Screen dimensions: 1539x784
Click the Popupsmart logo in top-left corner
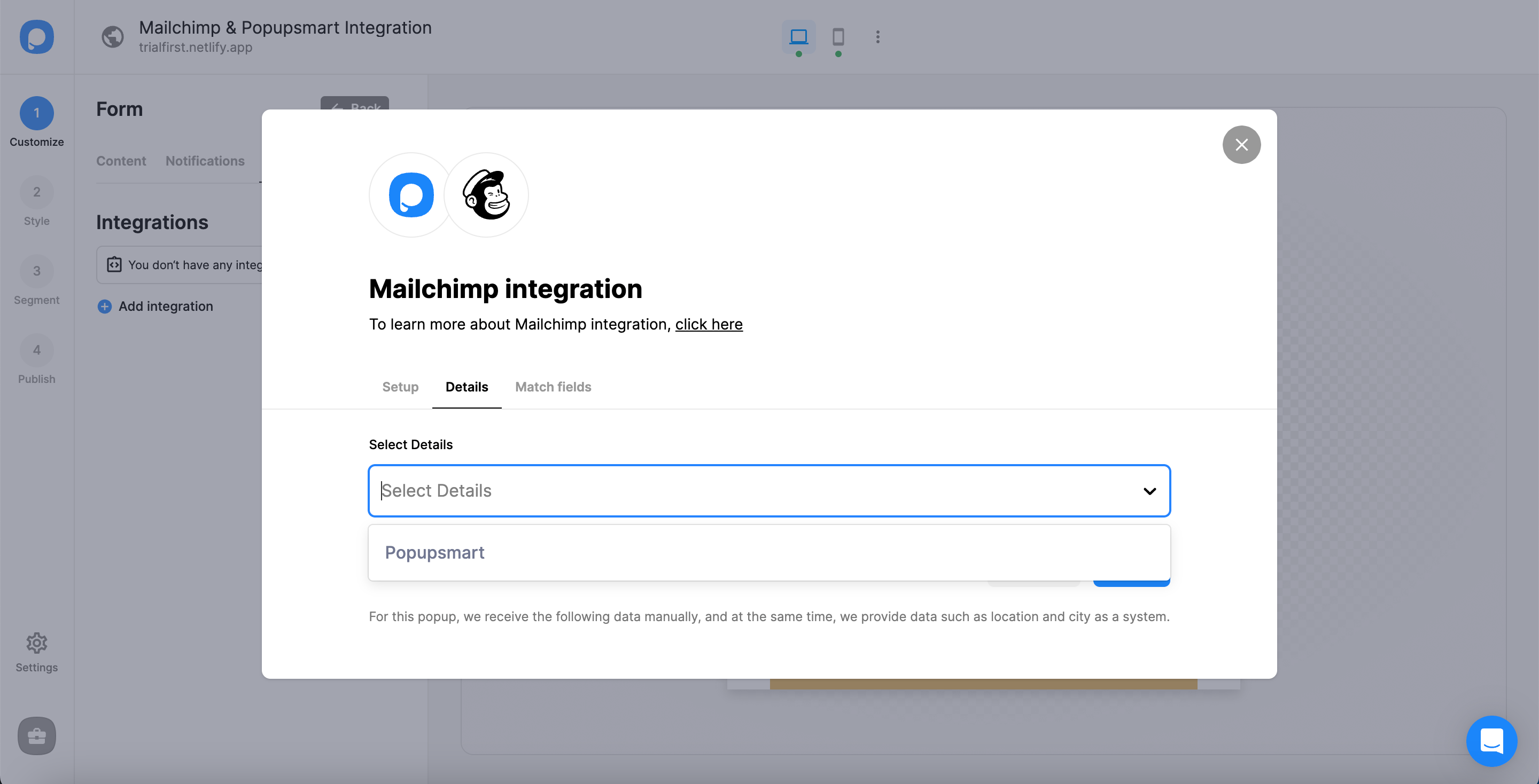coord(36,36)
